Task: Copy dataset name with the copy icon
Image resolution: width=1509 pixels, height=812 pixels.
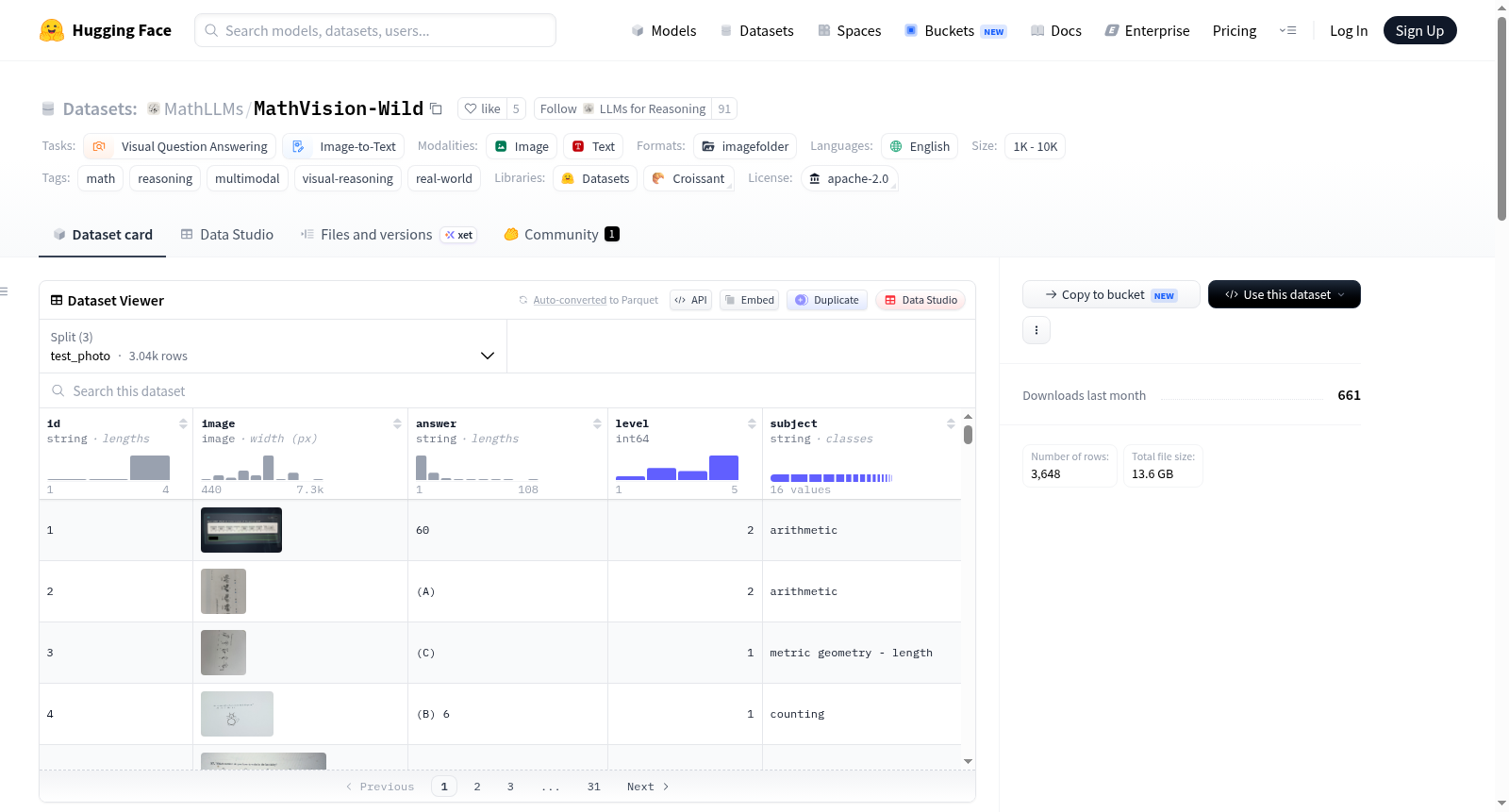Action: pyautogui.click(x=436, y=108)
